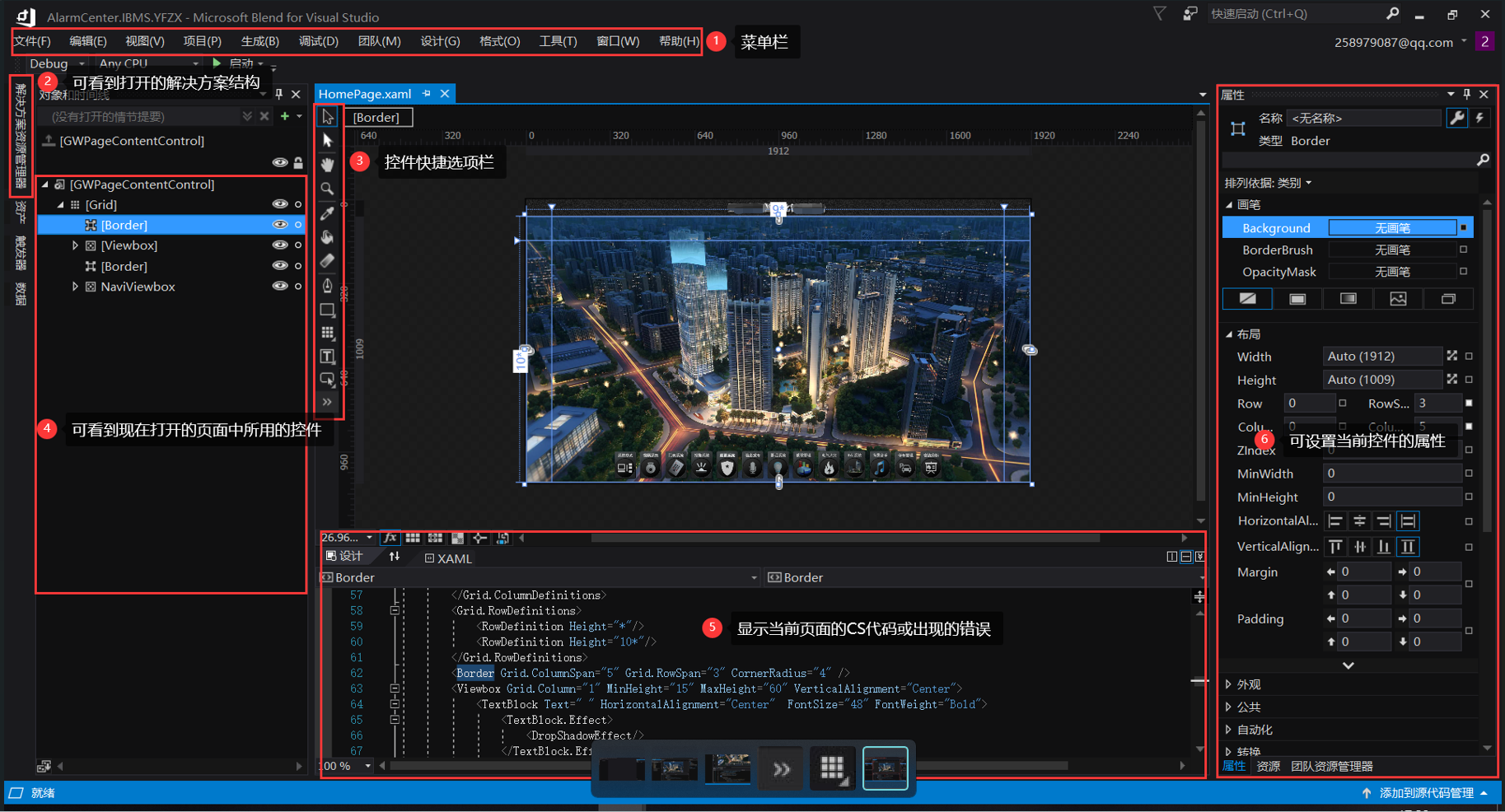Screen dimensions: 1505x812
Task: Toggle the eye icon for Grid
Action: click(x=280, y=203)
